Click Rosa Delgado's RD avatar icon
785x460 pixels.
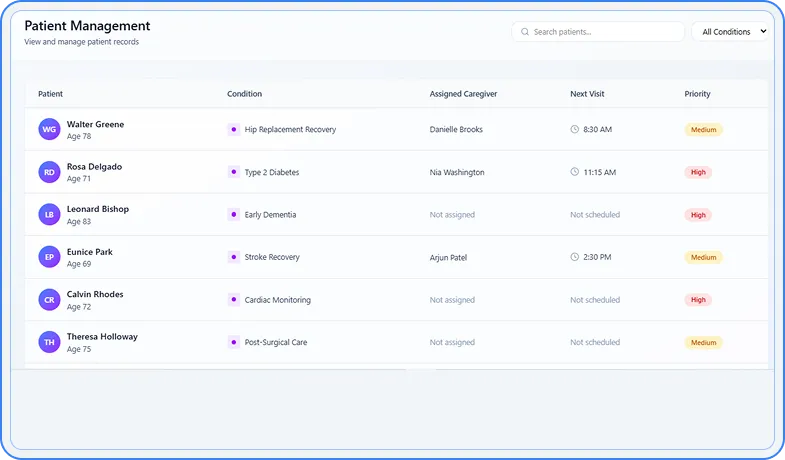(x=49, y=172)
